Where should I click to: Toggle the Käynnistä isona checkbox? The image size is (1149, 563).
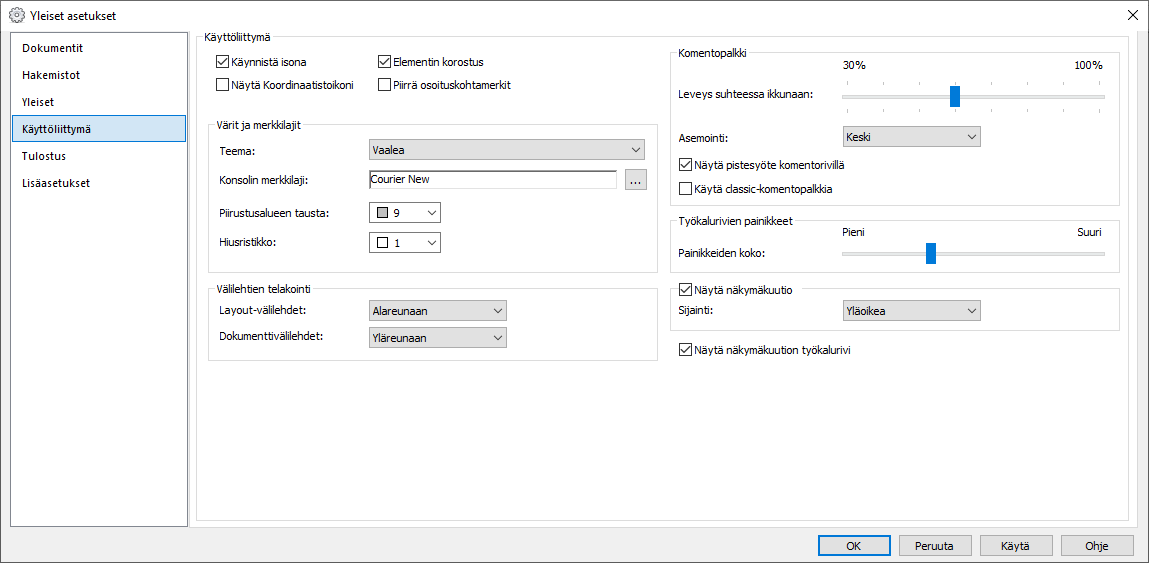(223, 62)
